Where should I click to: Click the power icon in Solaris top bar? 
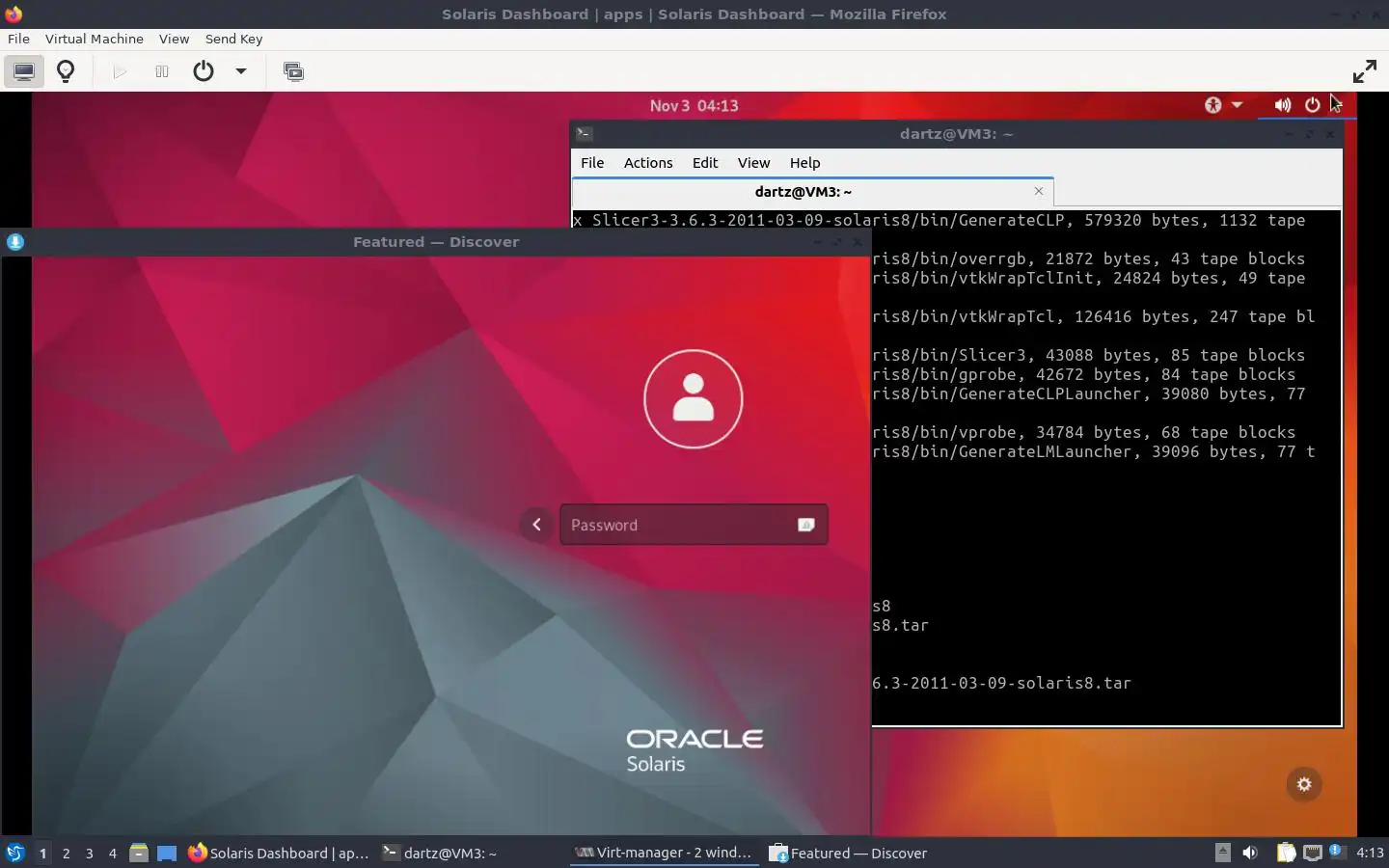pyautogui.click(x=1312, y=105)
